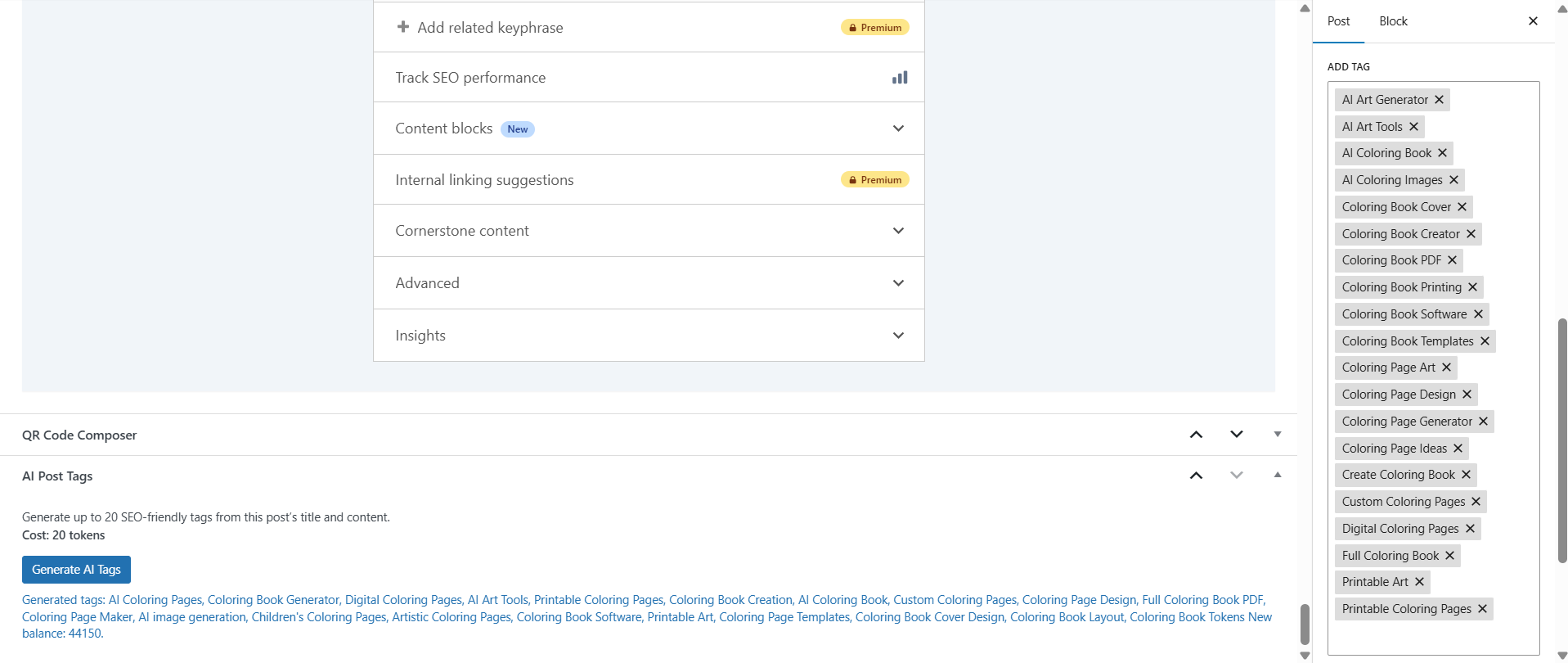Expand the Cornerstone content section
This screenshot has height=663, width=1568.
click(898, 231)
